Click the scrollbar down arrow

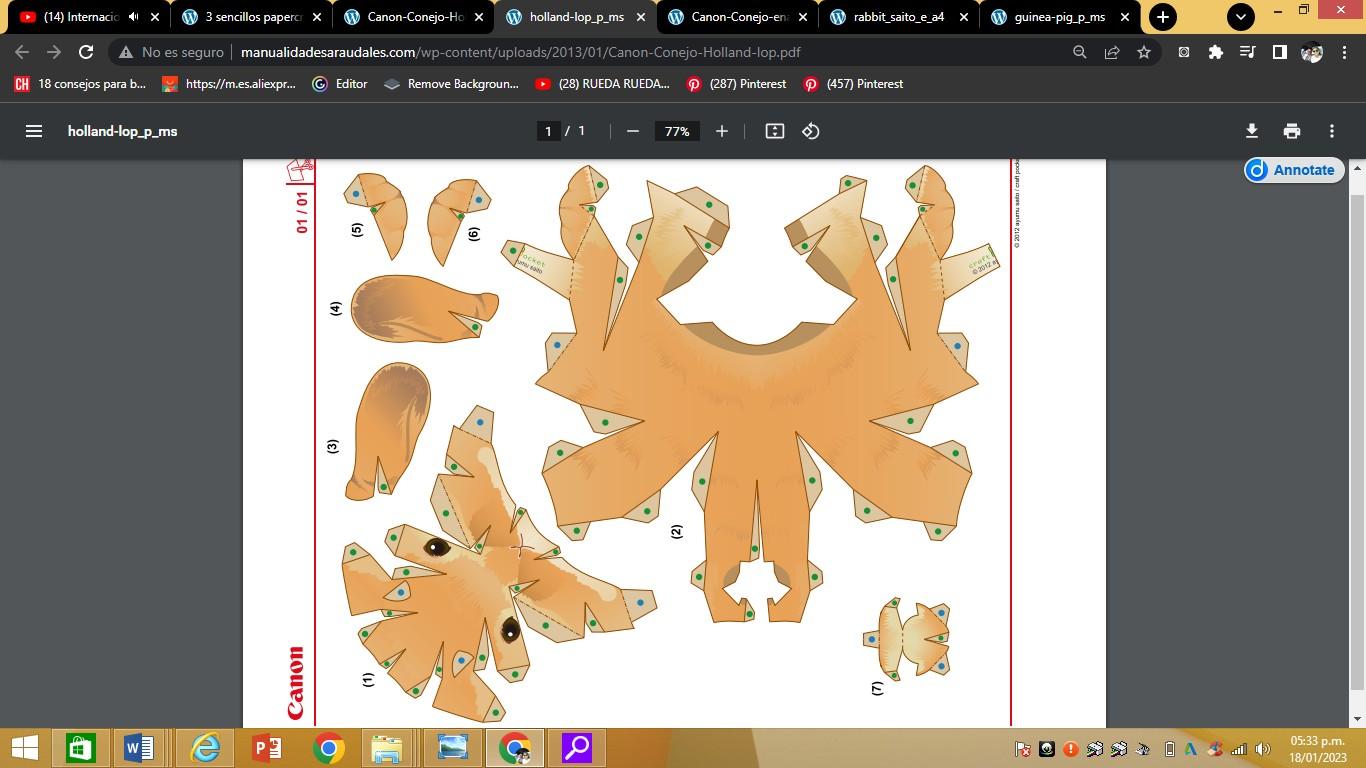pyautogui.click(x=1357, y=719)
